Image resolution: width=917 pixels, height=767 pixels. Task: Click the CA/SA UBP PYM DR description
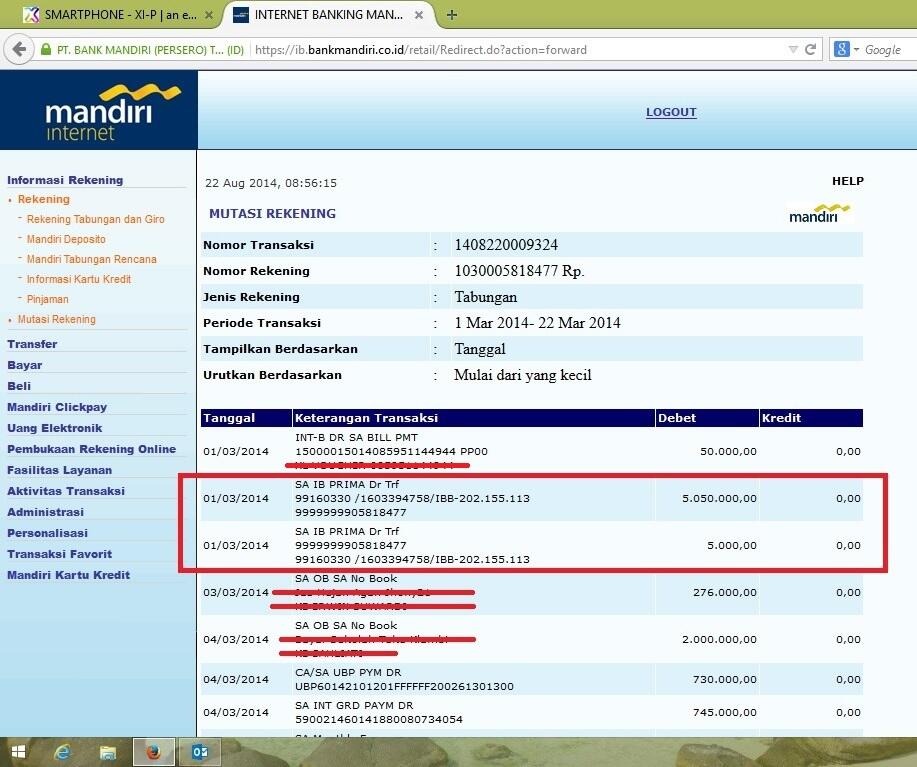tap(348, 672)
